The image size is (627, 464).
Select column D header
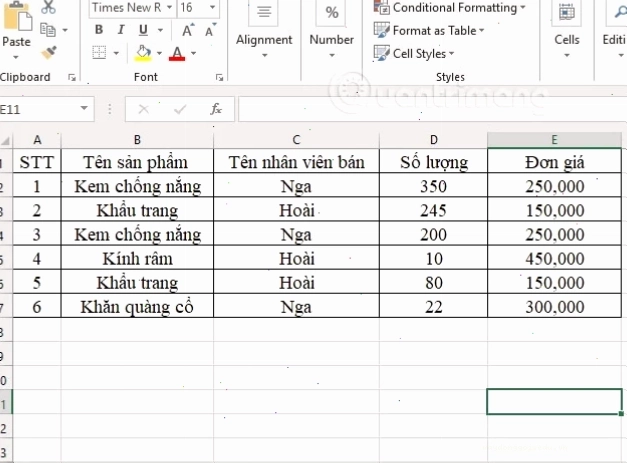click(433, 140)
